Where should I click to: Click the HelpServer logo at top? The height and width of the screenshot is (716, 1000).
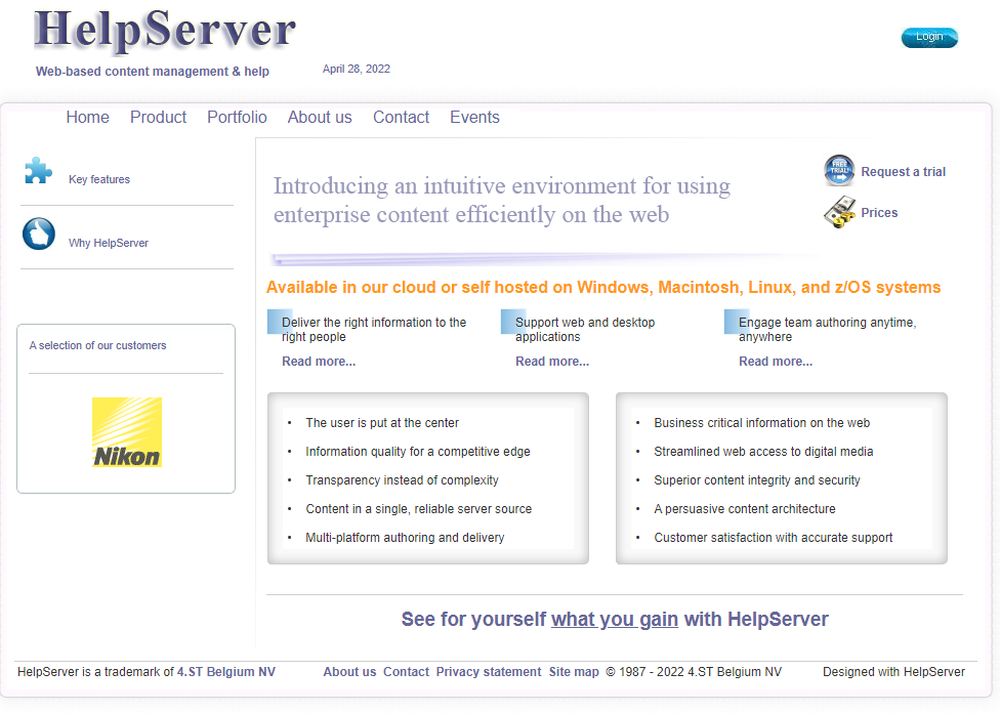tap(165, 31)
